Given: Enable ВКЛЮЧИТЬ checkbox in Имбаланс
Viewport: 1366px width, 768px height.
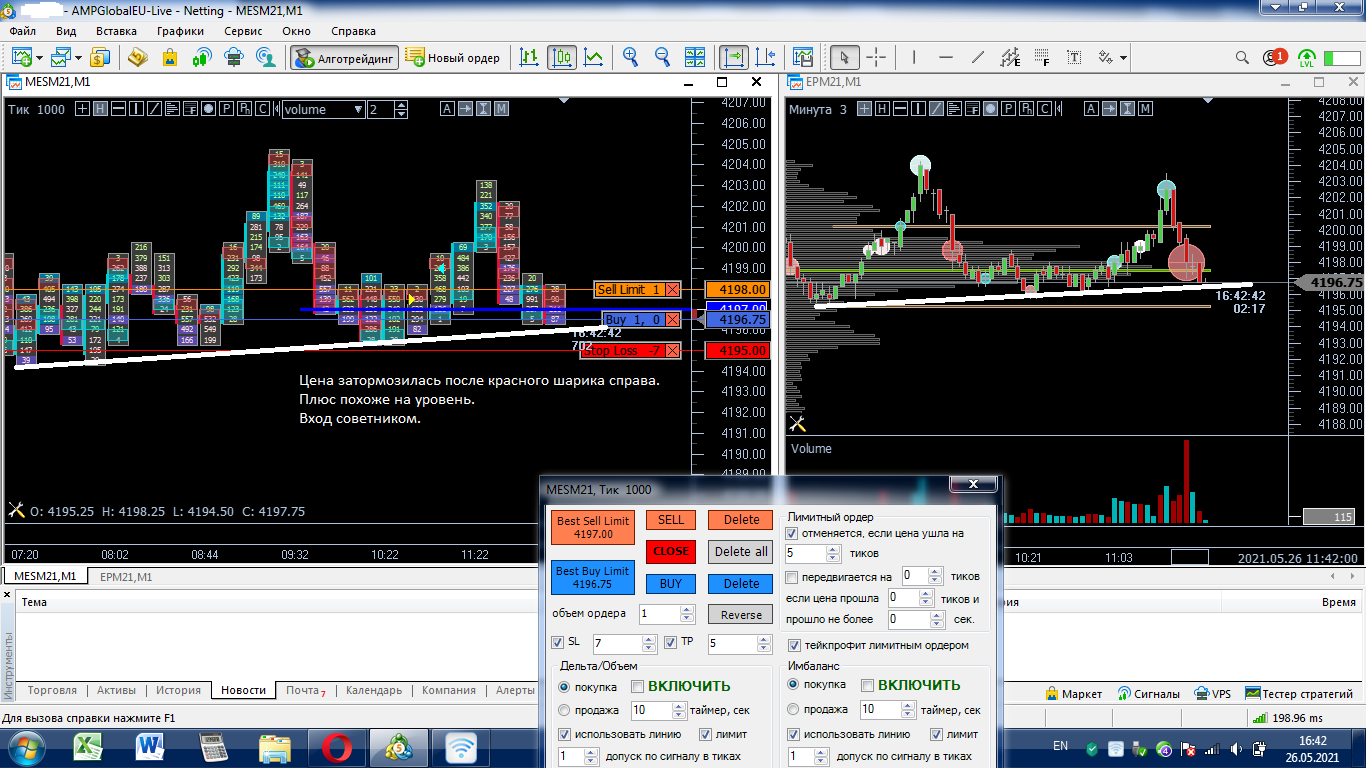Looking at the screenshot, I should (868, 686).
